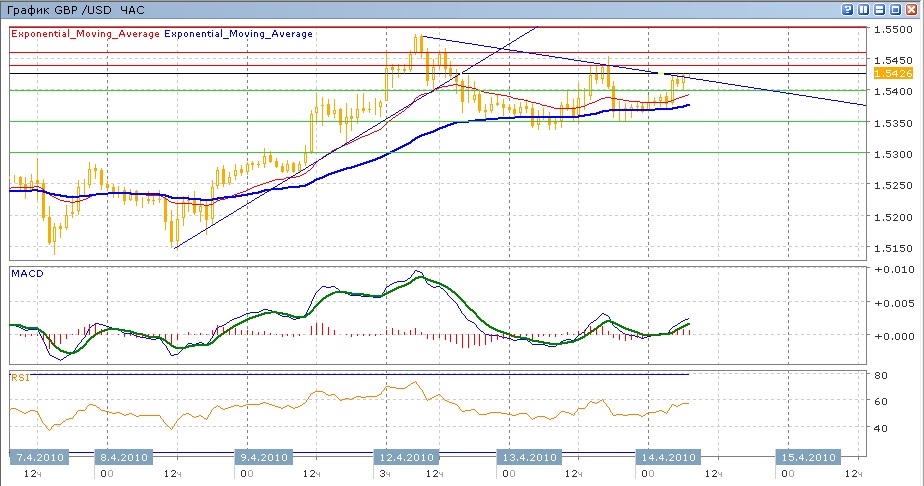Select the 8.4.2010 date marker
This screenshot has width=924, height=486.
pos(124,457)
